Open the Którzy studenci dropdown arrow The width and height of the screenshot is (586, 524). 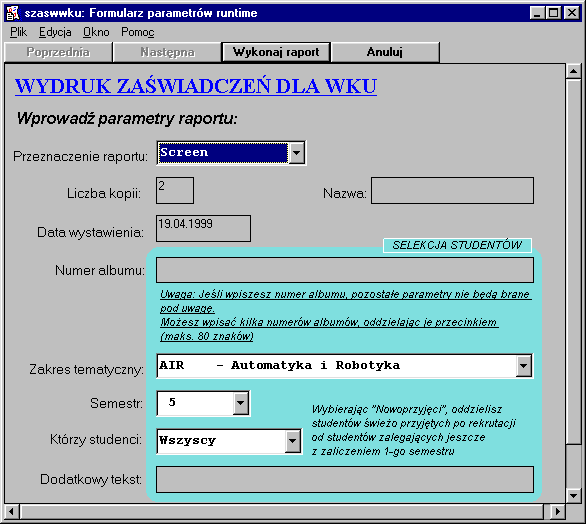pyautogui.click(x=293, y=441)
